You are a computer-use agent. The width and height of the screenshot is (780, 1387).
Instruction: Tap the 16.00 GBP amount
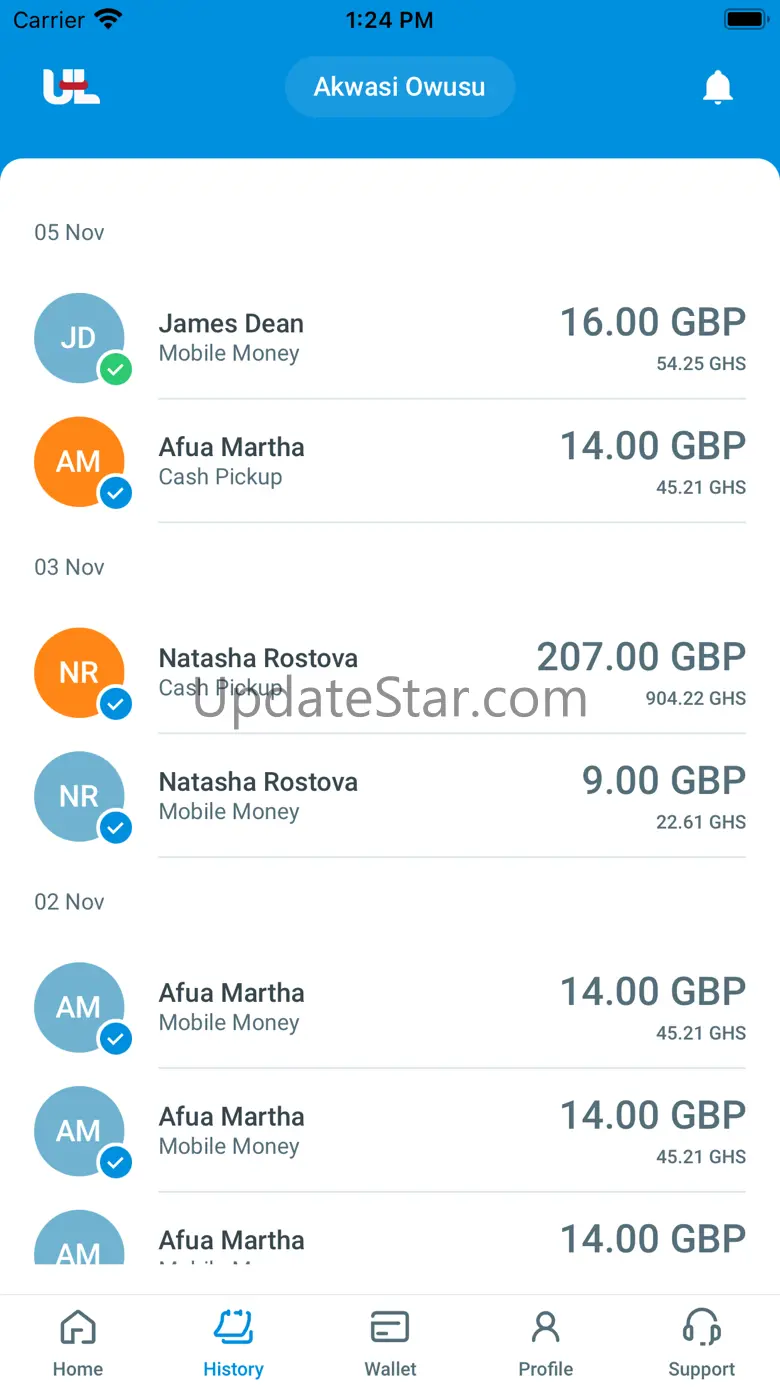pyautogui.click(x=652, y=323)
